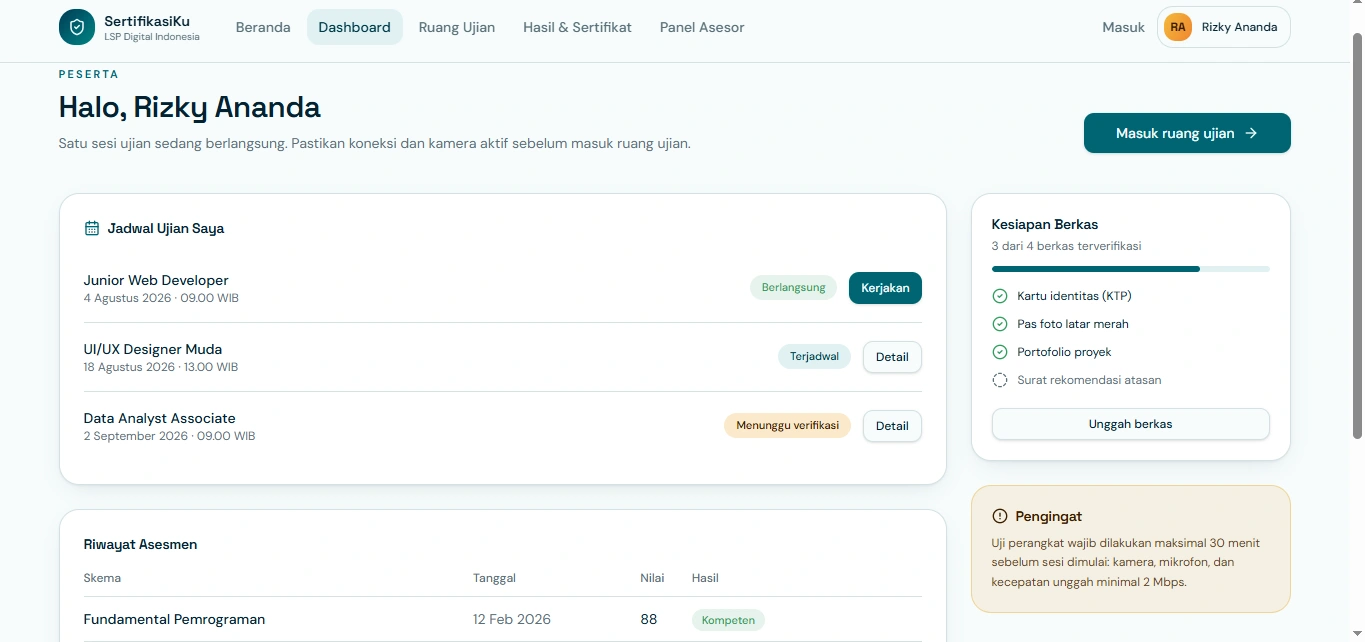Click the Pengingat heading text

[x=1049, y=516]
